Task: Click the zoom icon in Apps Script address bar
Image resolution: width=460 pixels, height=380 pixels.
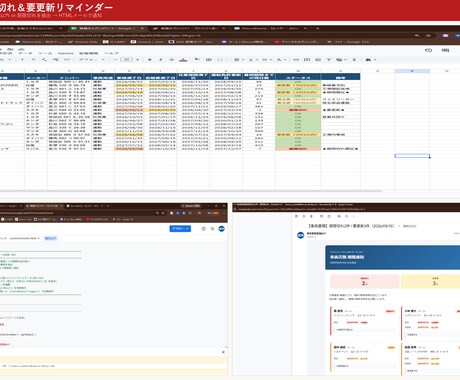Action: click(157, 213)
